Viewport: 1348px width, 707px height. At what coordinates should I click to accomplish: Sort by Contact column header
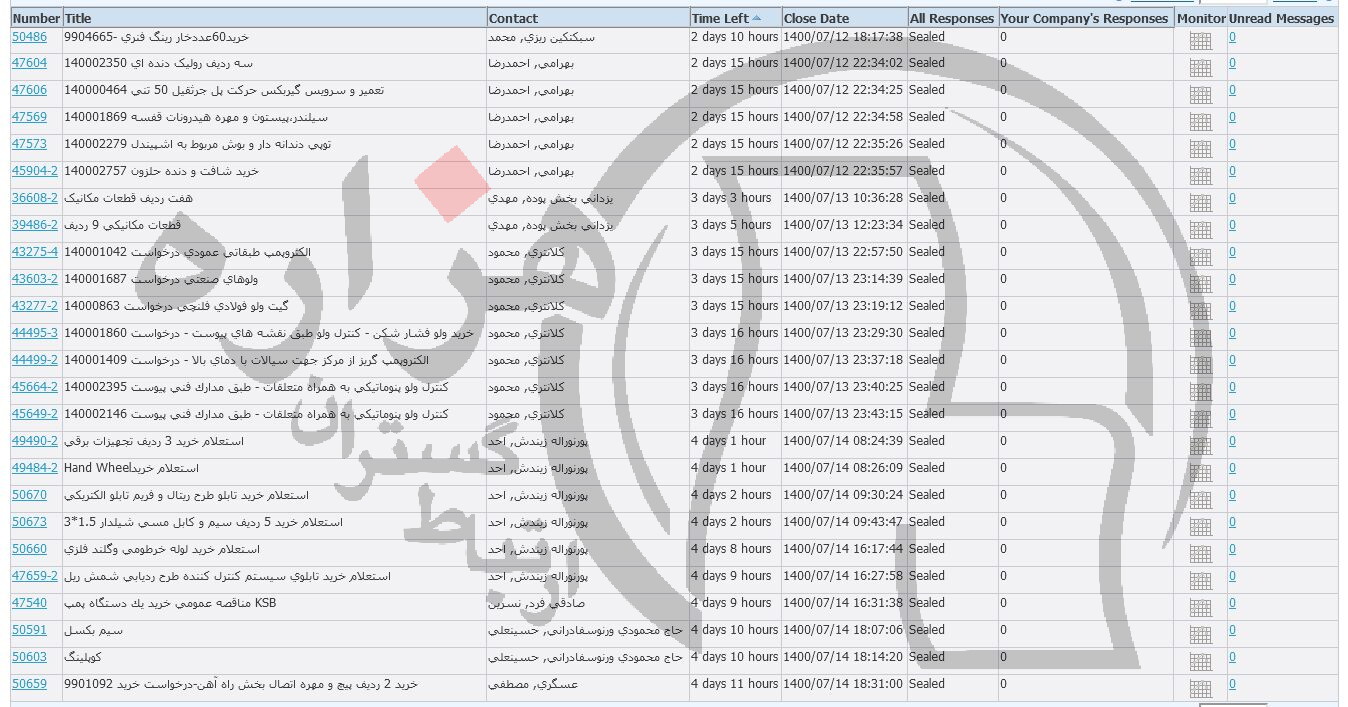click(x=514, y=18)
